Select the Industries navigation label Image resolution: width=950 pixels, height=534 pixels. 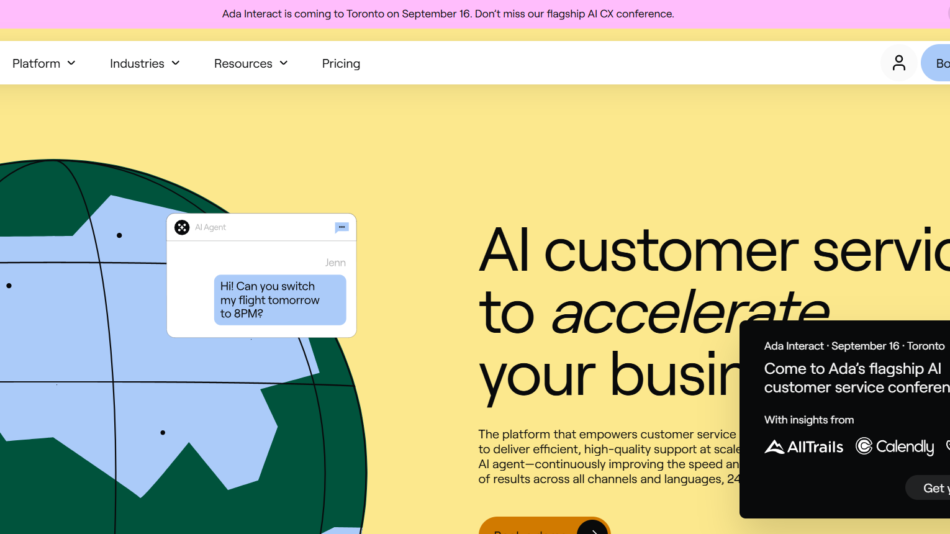point(137,63)
